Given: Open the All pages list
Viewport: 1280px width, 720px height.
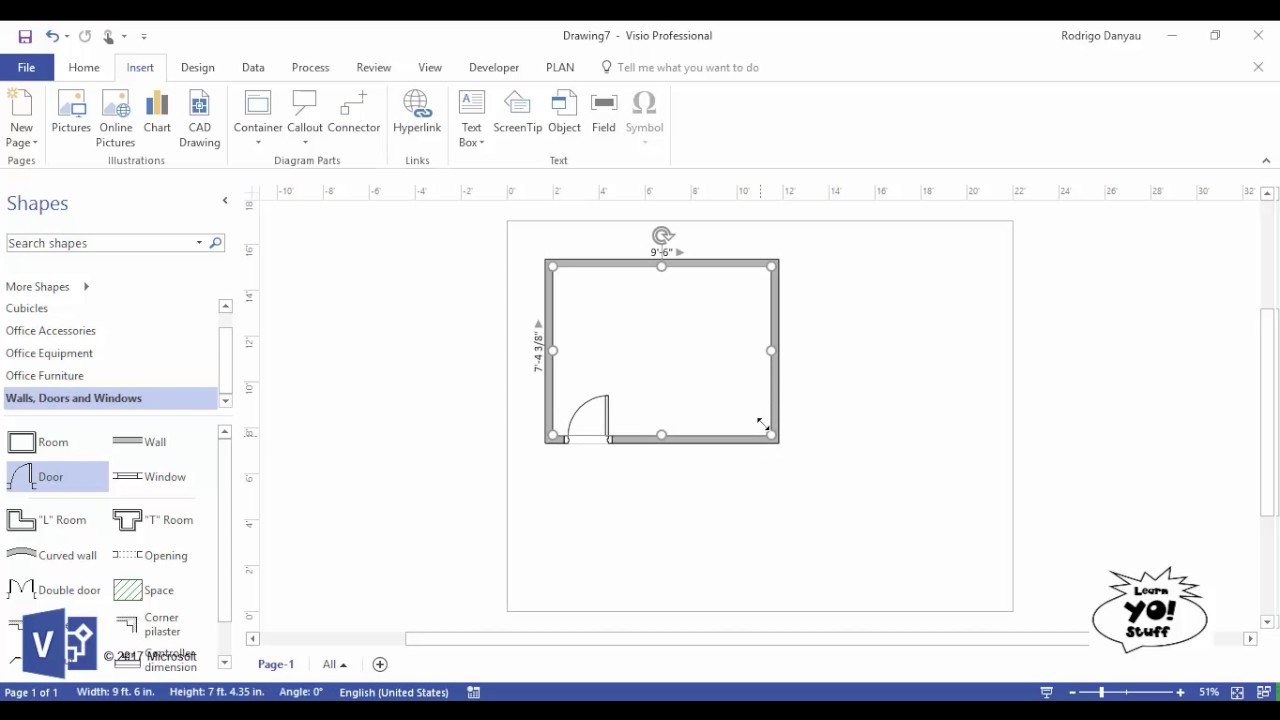Looking at the screenshot, I should (x=334, y=664).
